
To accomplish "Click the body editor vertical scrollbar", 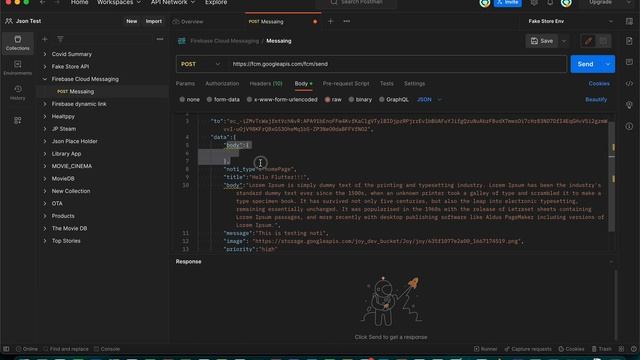I will (x=611, y=178).
